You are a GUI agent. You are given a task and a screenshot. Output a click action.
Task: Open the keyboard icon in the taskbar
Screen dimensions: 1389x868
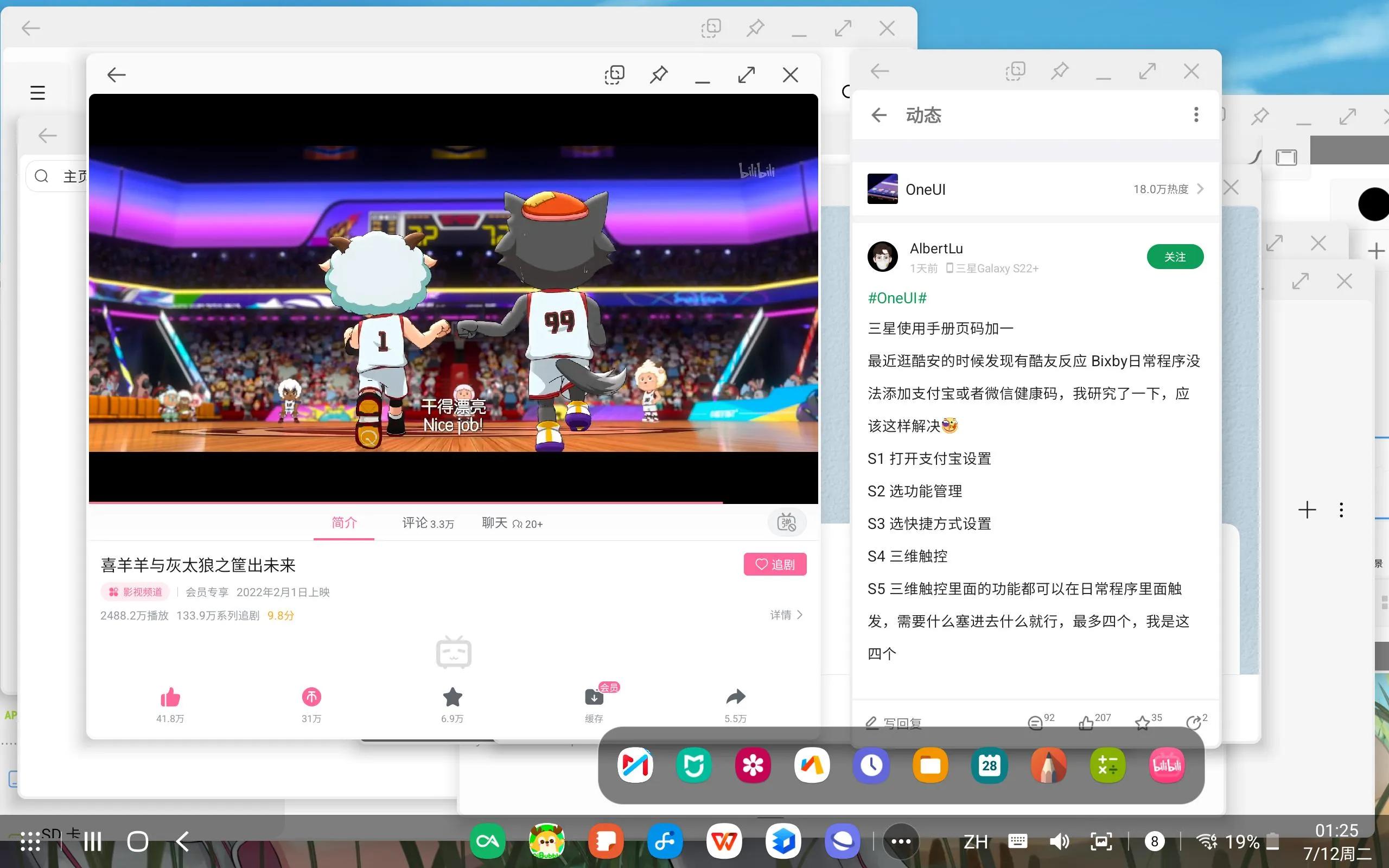pos(1017,841)
